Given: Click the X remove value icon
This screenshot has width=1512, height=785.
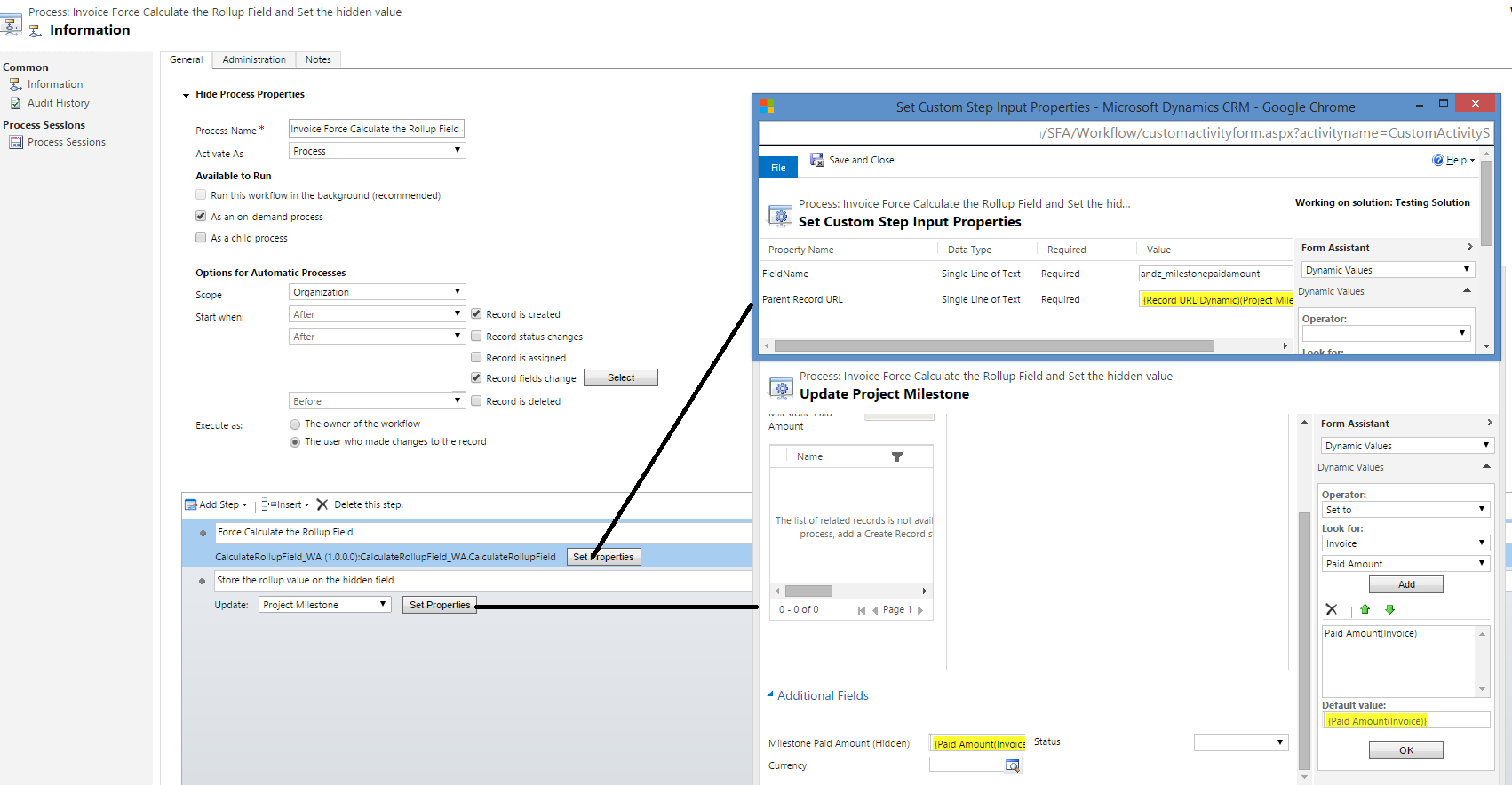Looking at the screenshot, I should pos(1331,609).
